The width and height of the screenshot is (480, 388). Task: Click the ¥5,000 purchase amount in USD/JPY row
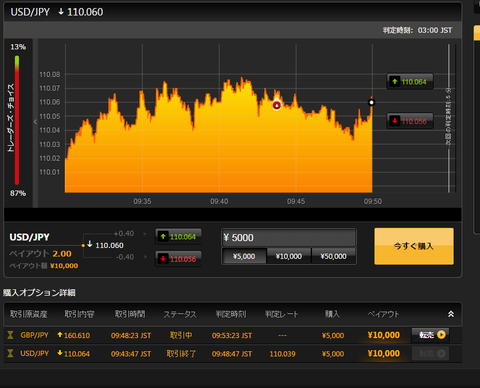point(333,354)
